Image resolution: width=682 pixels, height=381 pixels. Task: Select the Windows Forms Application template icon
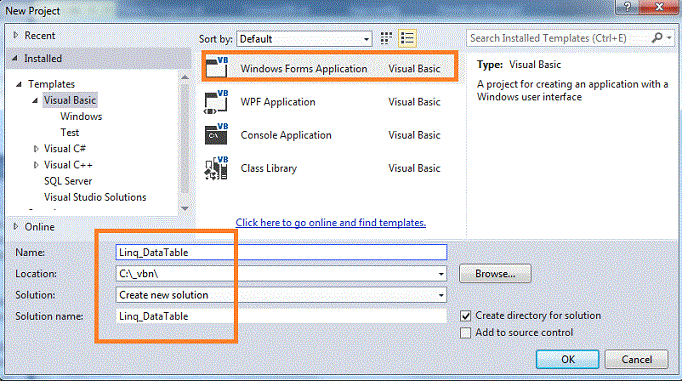click(217, 68)
